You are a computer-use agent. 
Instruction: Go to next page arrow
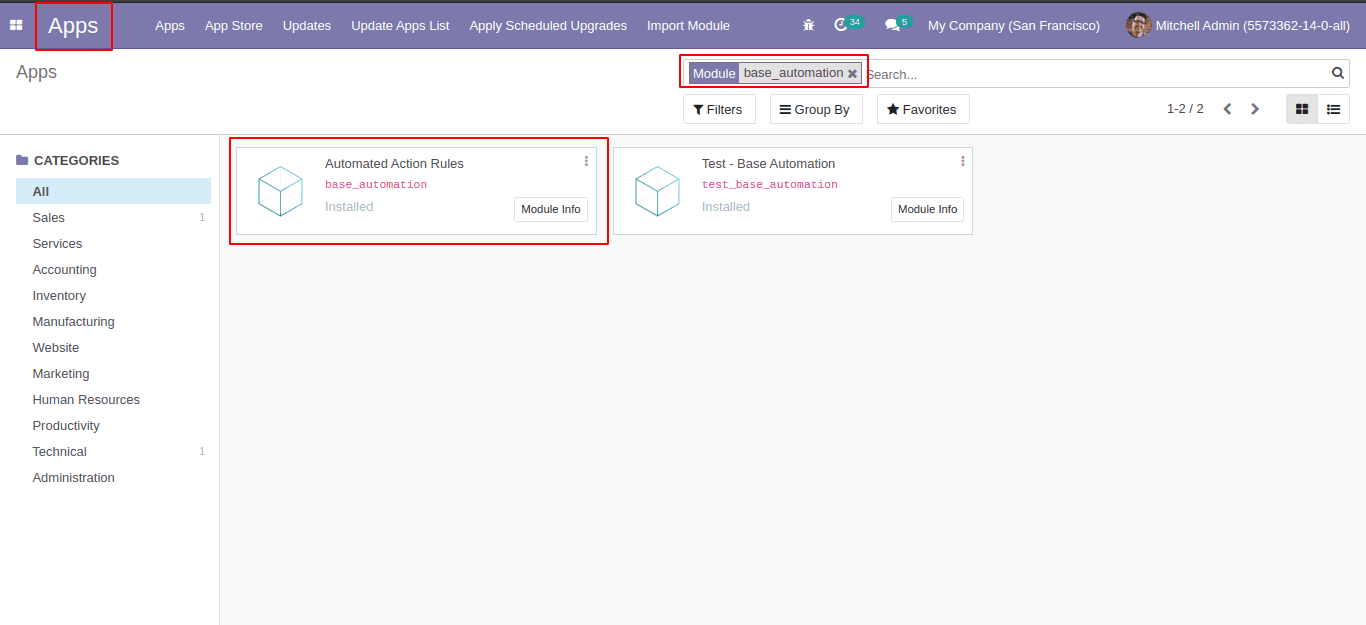tap(1255, 109)
